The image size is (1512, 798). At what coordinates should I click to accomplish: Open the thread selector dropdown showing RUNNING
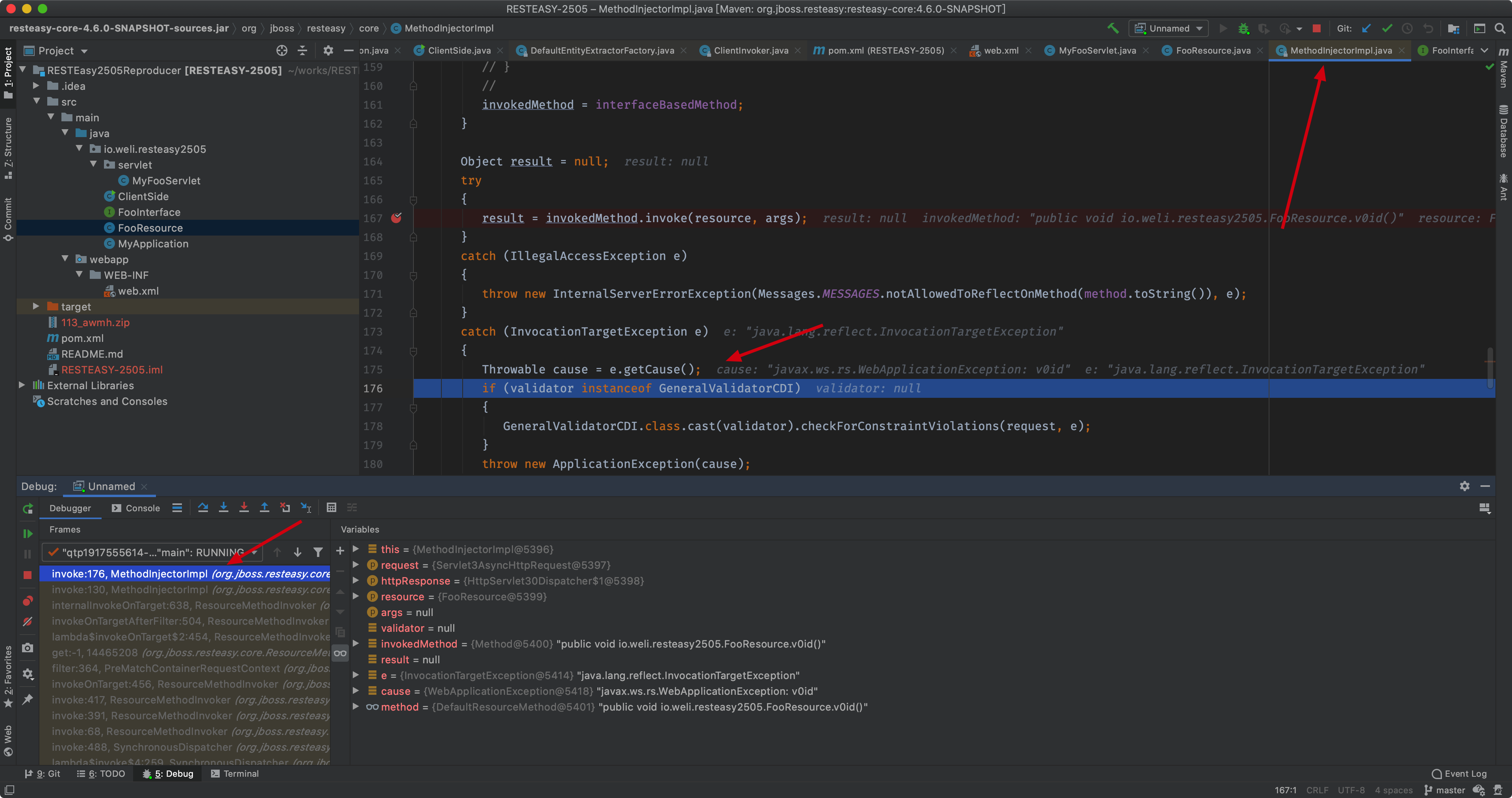point(152,552)
